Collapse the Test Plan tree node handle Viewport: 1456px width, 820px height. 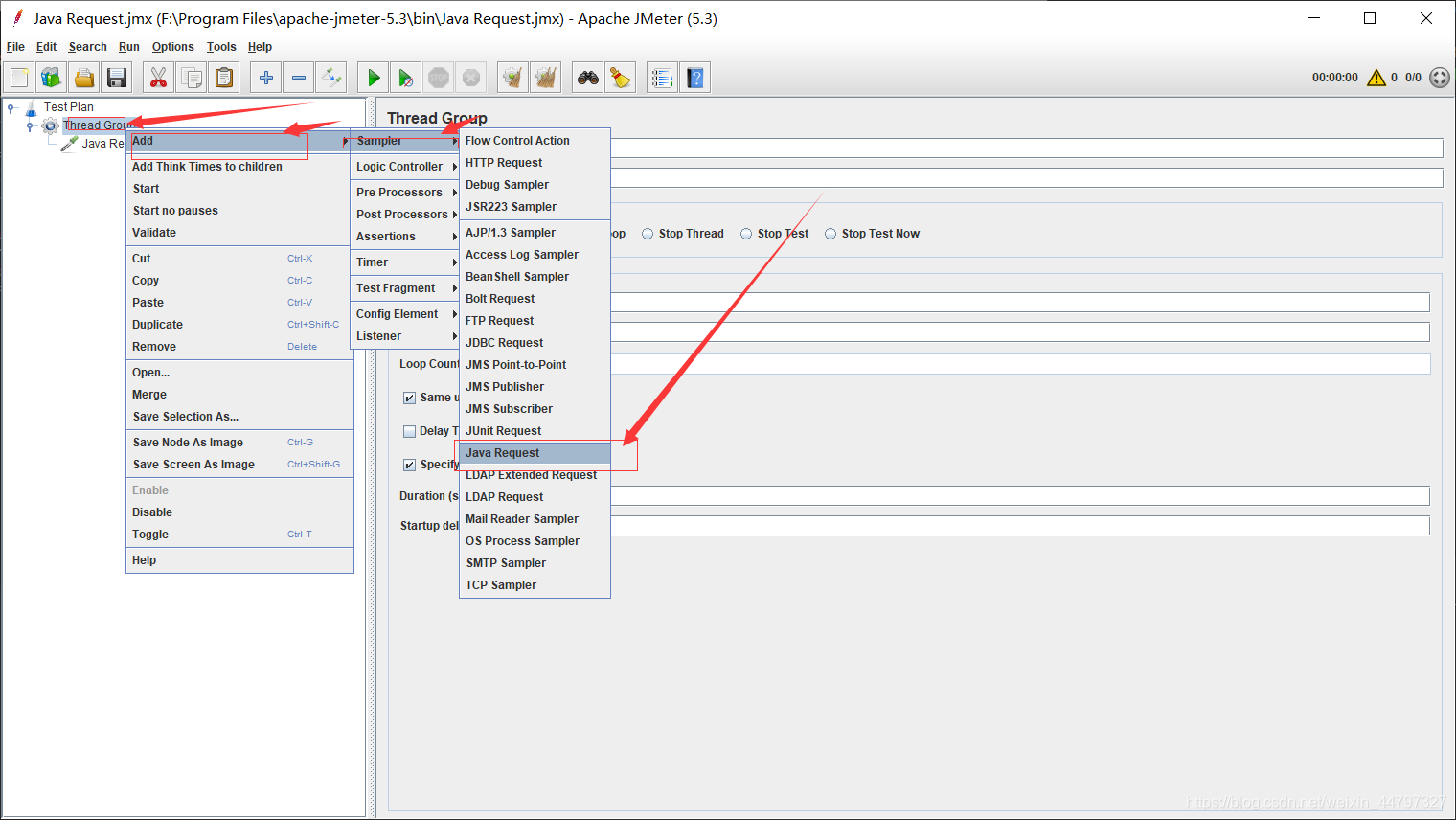tap(11, 108)
